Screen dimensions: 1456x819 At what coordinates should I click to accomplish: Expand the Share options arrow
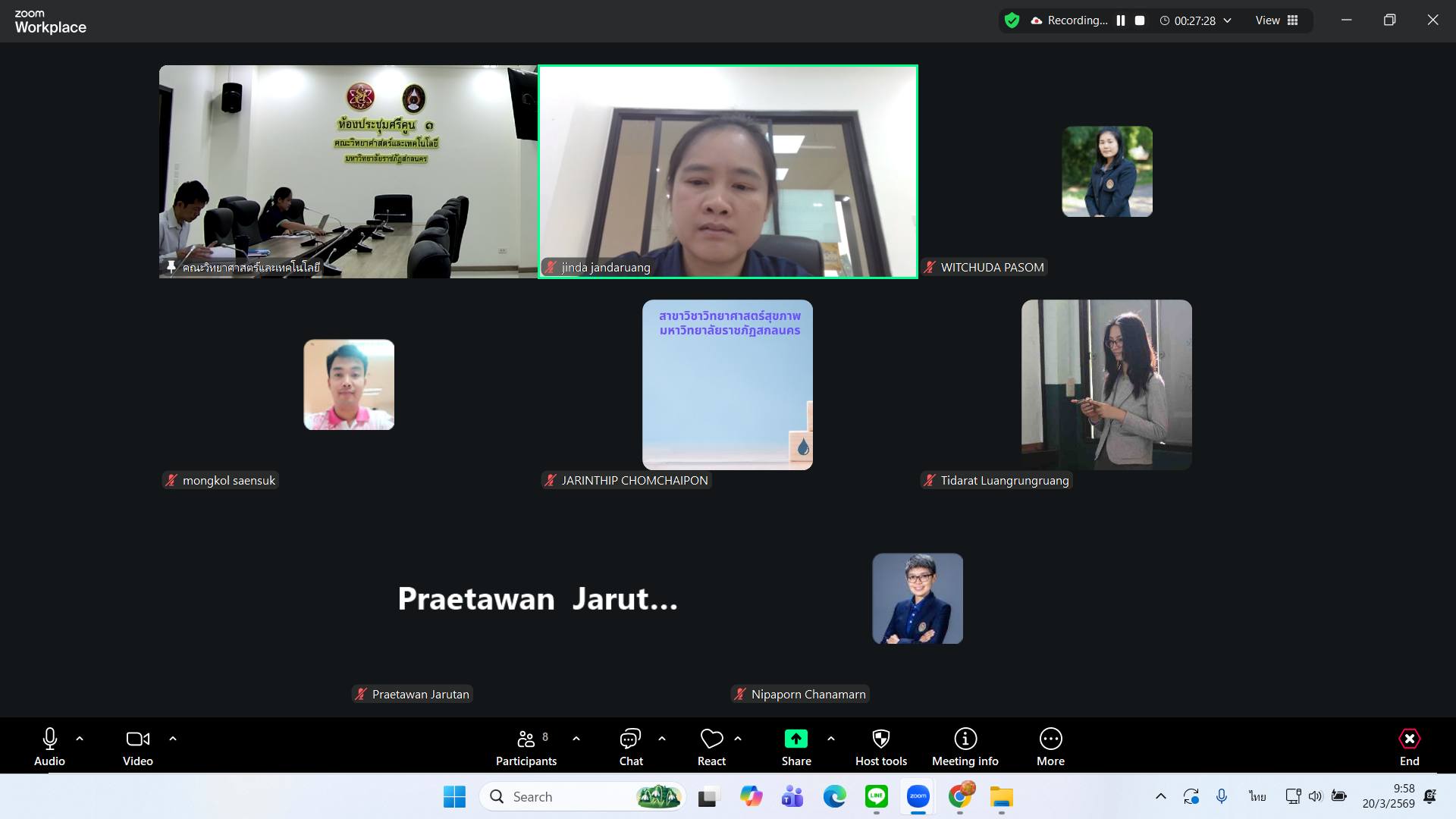click(x=830, y=738)
